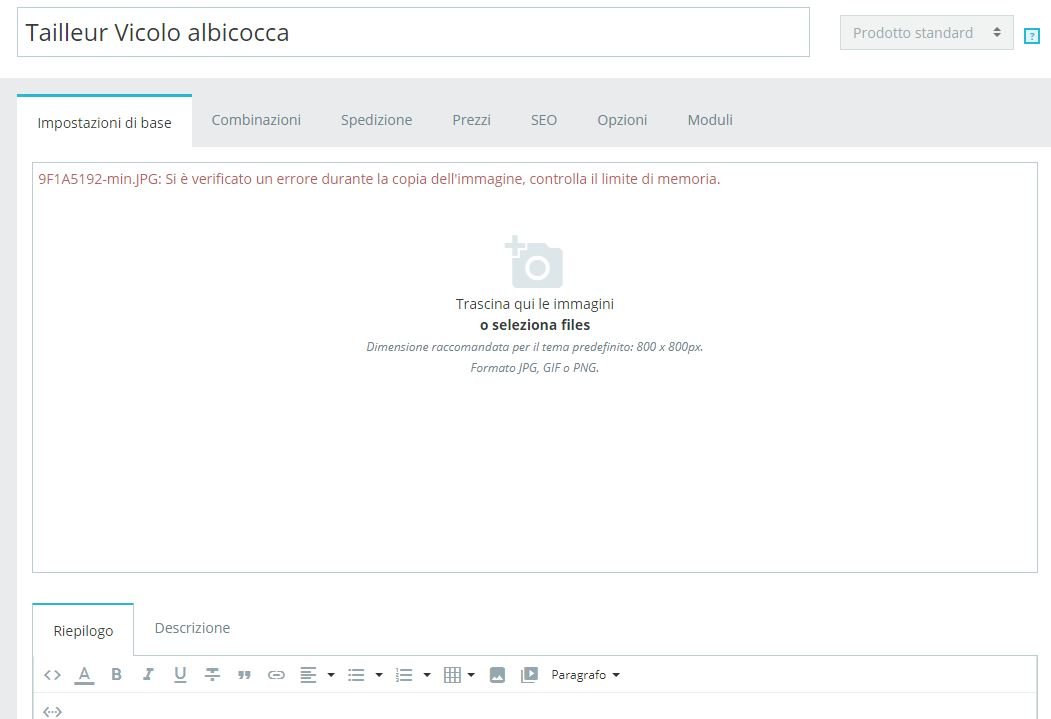Toggle underline formatting
Screen dimensions: 1051x719
click(180, 675)
